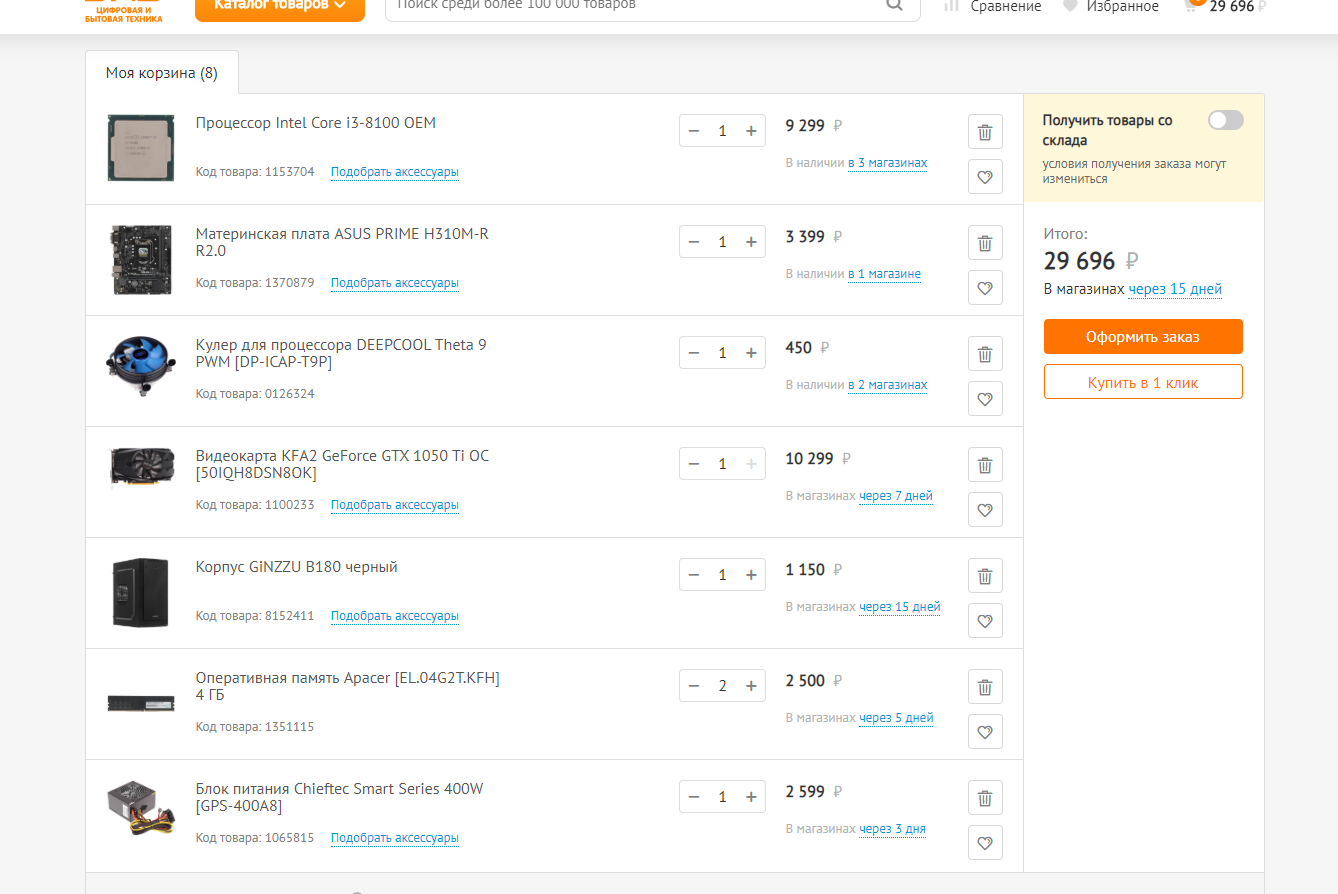Click 'через 3 дня' delivery link
Screen dimensions: 1338x894
click(x=892, y=829)
